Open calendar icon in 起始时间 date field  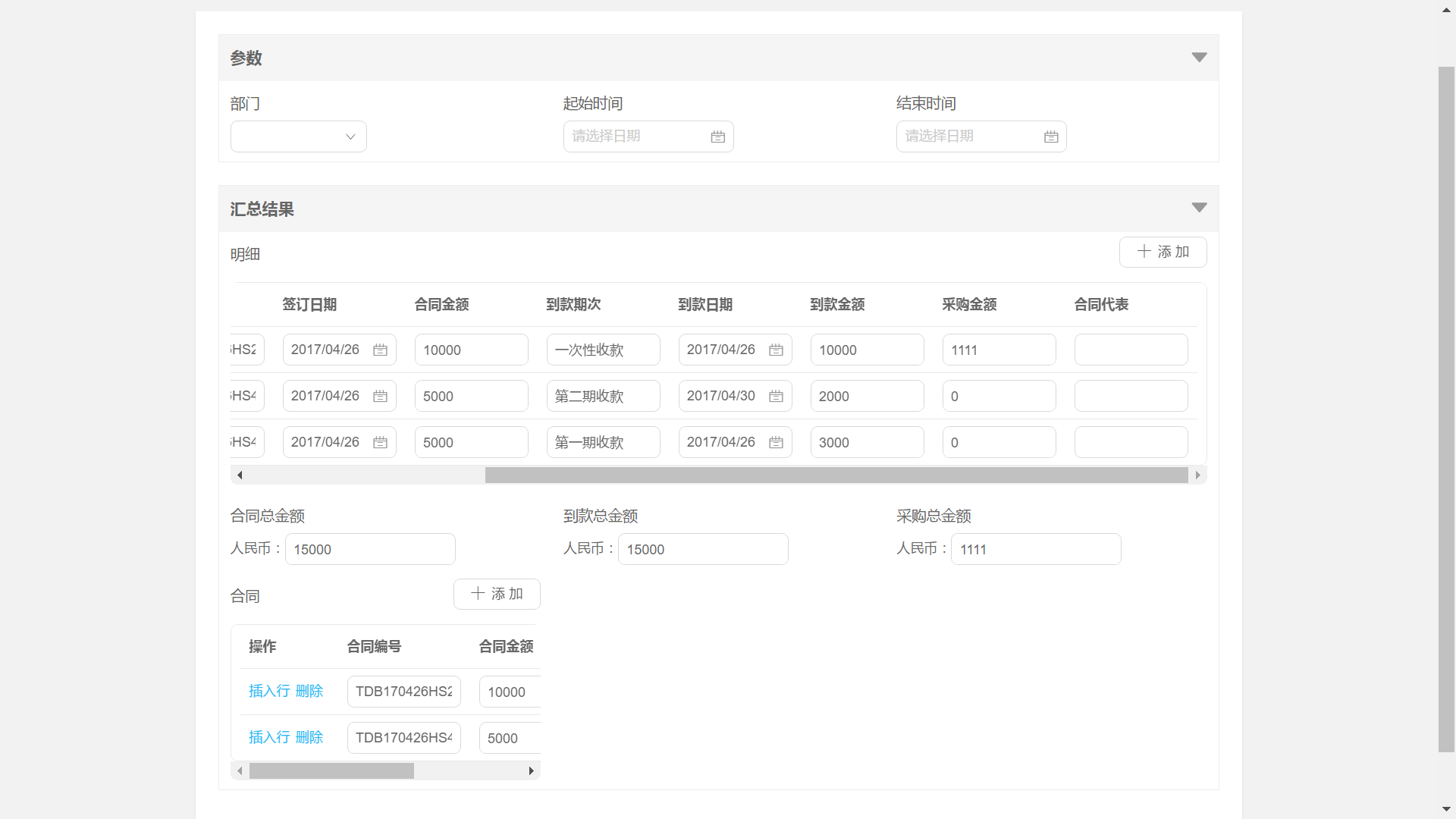coord(717,137)
